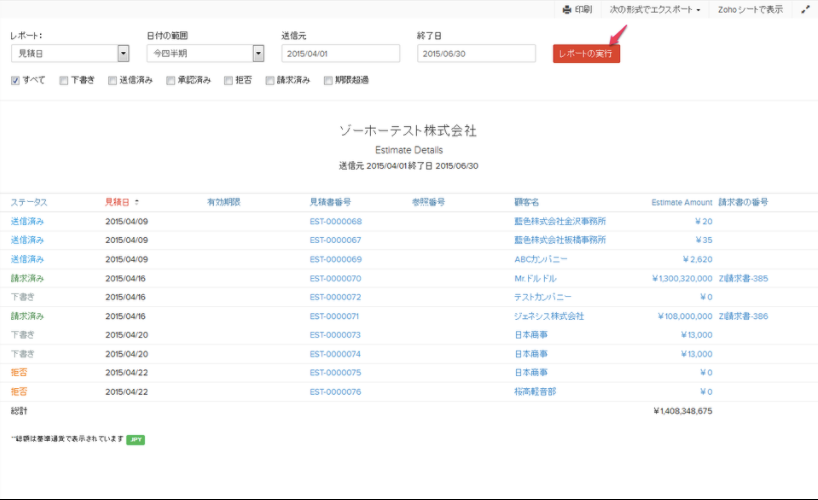Click the sort arrow next to 見積日
The image size is (818, 500).
click(137, 202)
